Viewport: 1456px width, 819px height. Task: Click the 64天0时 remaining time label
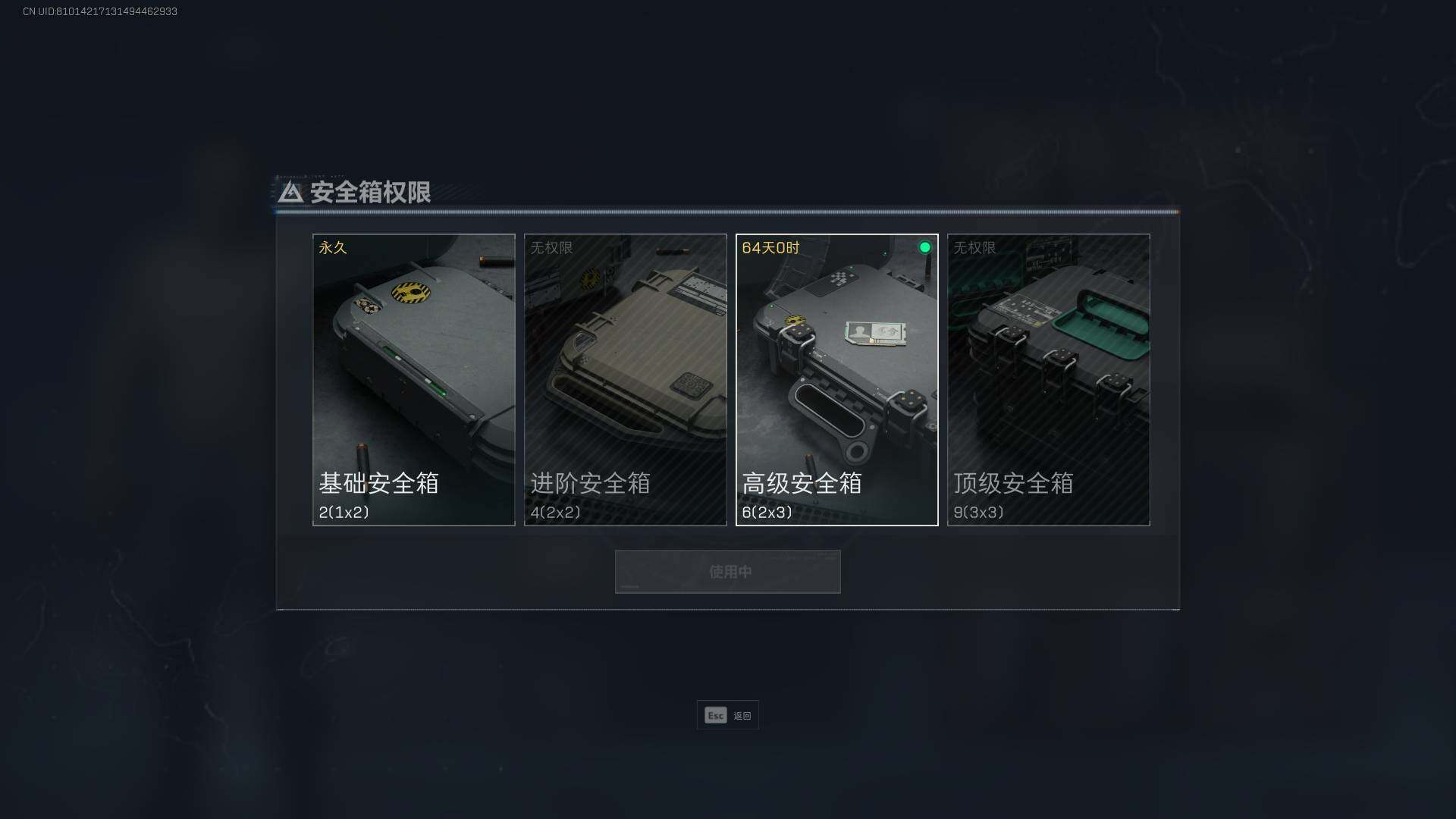click(x=770, y=247)
